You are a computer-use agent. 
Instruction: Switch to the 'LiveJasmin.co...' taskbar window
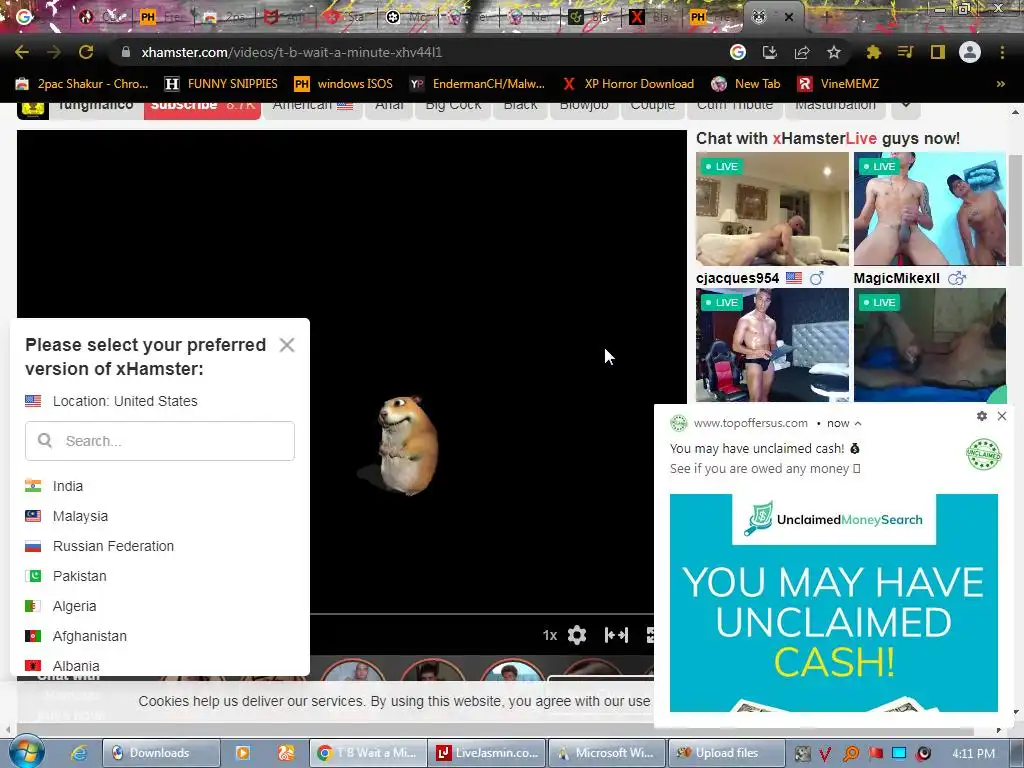click(487, 753)
